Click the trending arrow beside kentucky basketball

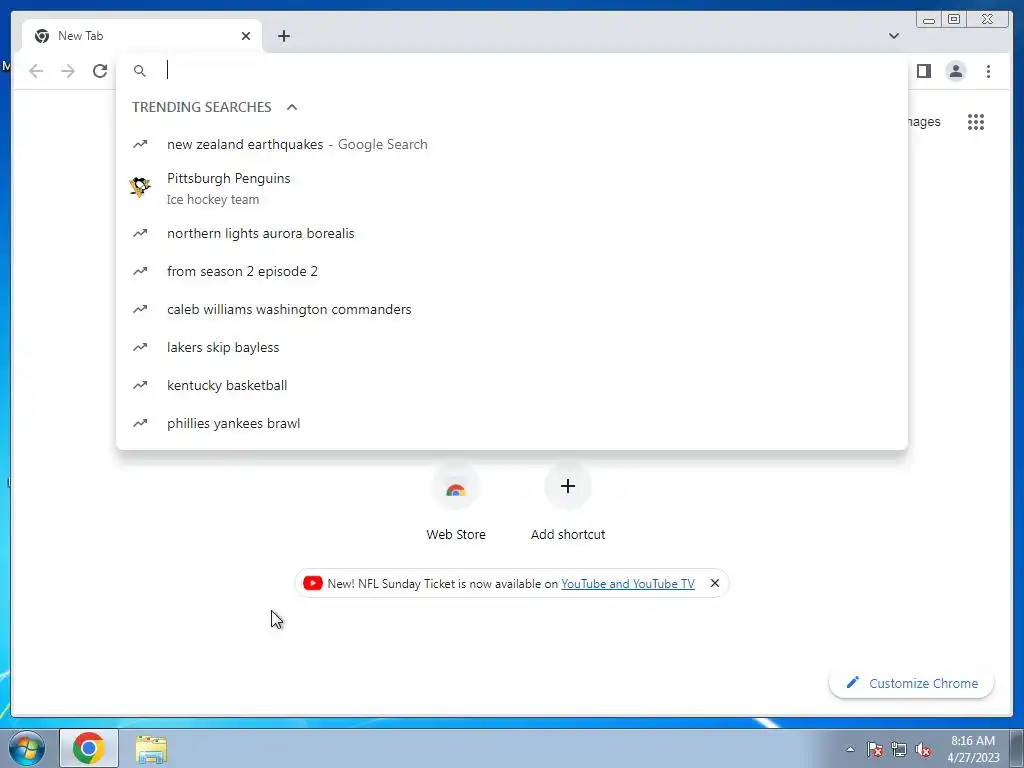[140, 385]
